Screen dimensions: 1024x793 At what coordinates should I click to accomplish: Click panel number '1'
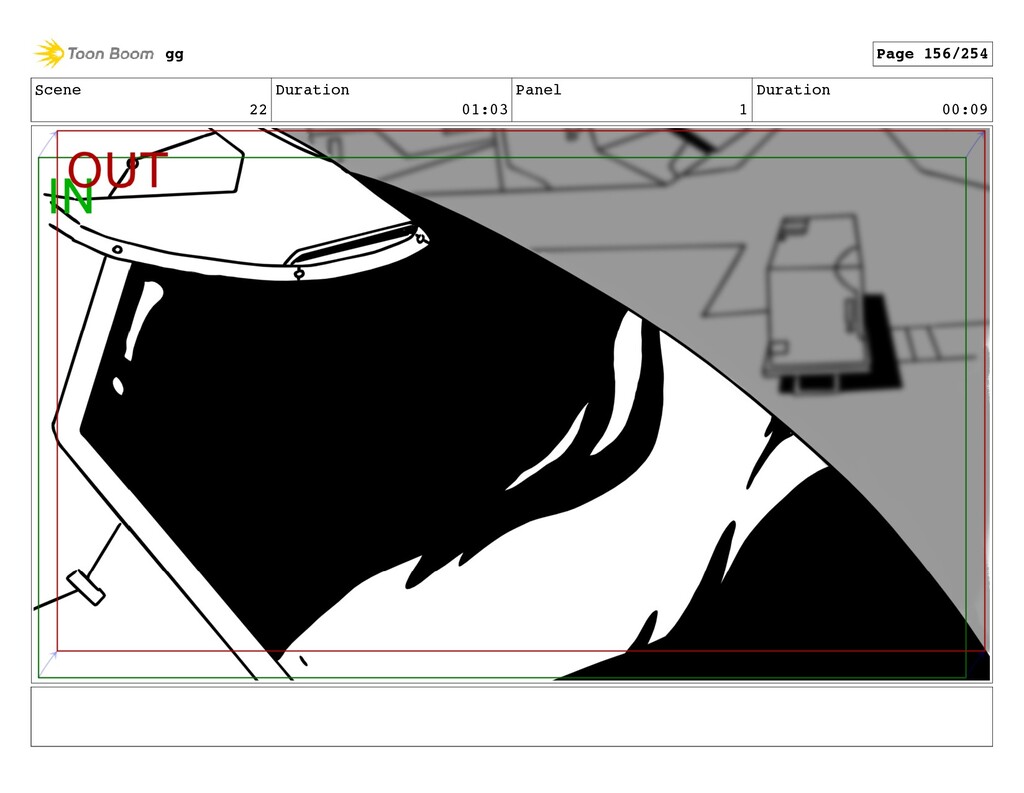(x=743, y=110)
